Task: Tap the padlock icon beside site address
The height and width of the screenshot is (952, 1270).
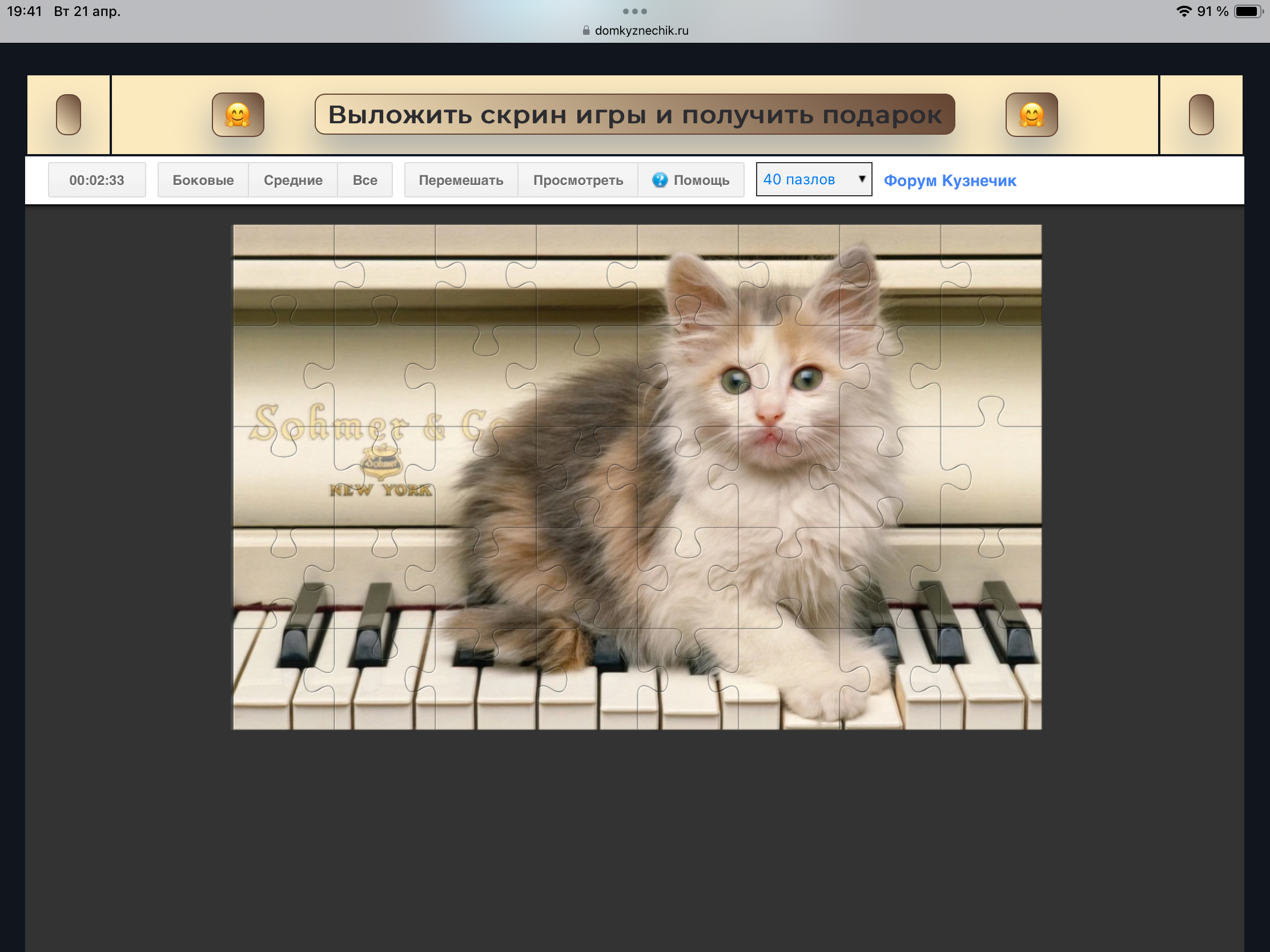Action: click(x=586, y=30)
